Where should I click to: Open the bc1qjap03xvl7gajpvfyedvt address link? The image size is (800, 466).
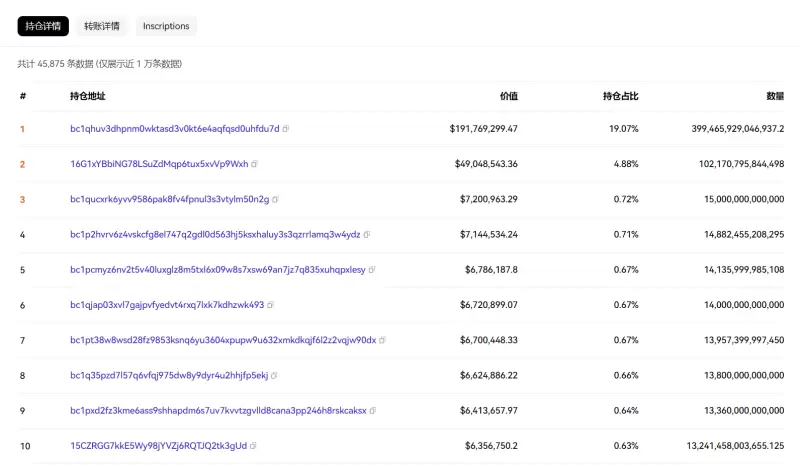click(166, 305)
